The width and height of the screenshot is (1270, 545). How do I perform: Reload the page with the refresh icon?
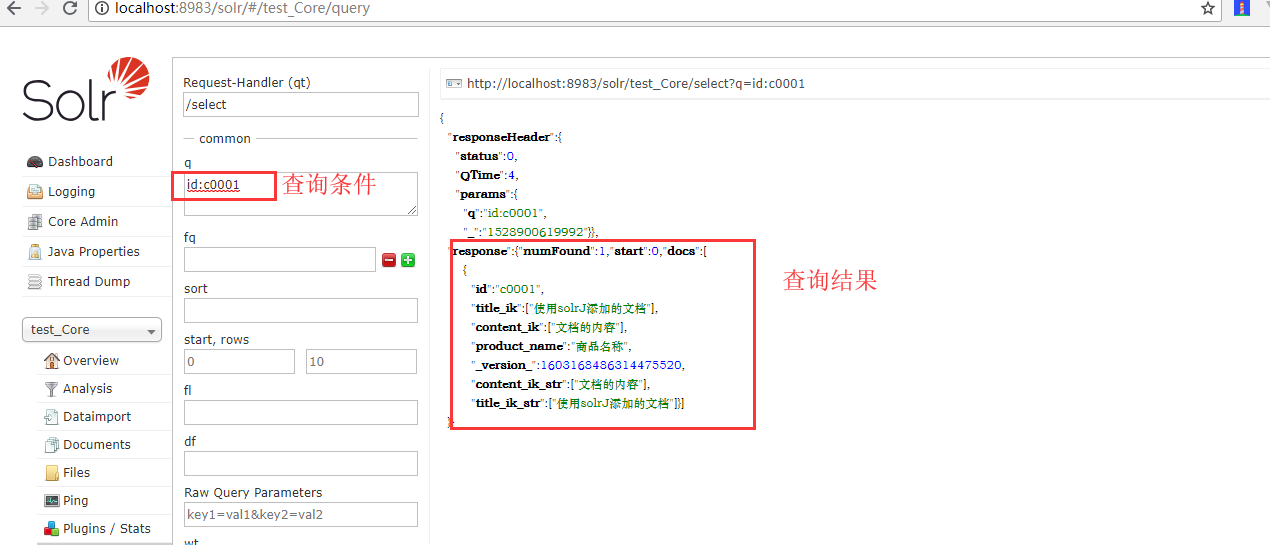pos(70,9)
